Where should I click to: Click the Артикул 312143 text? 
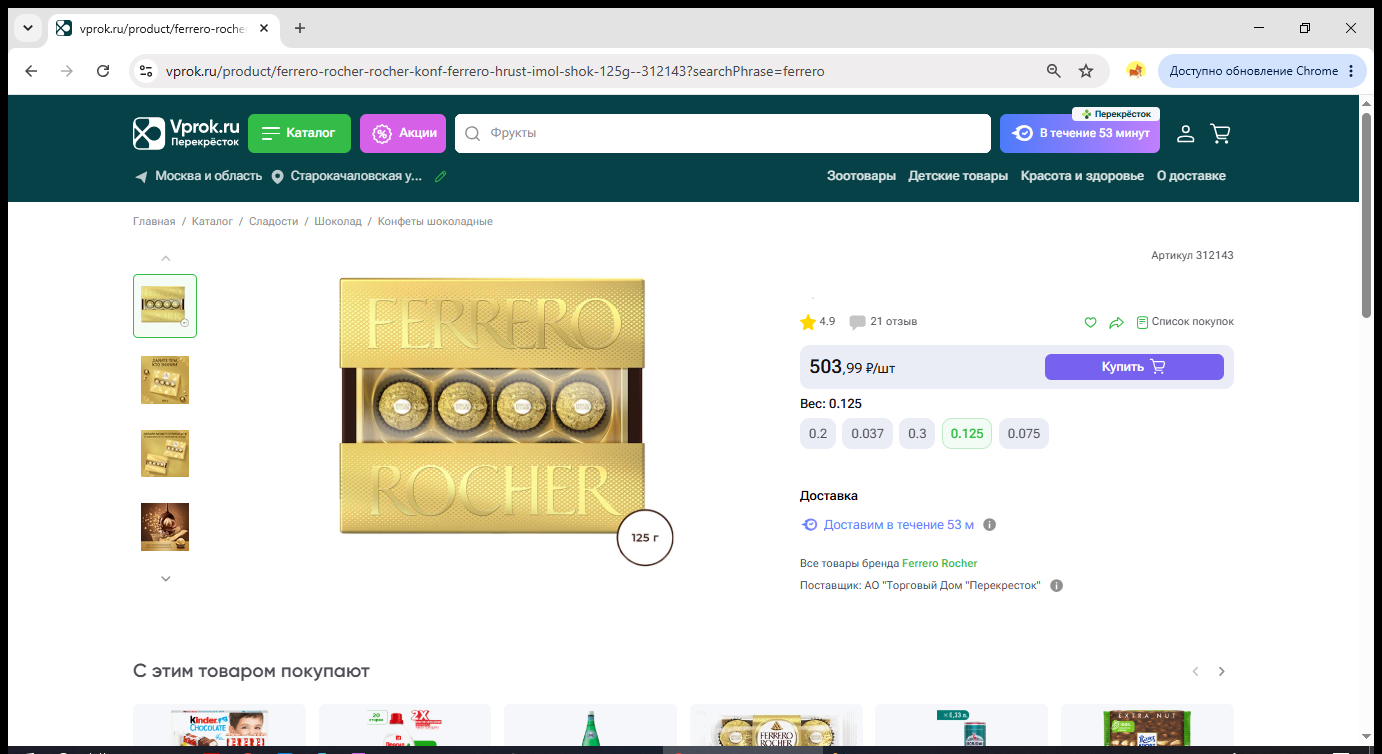tap(1192, 255)
